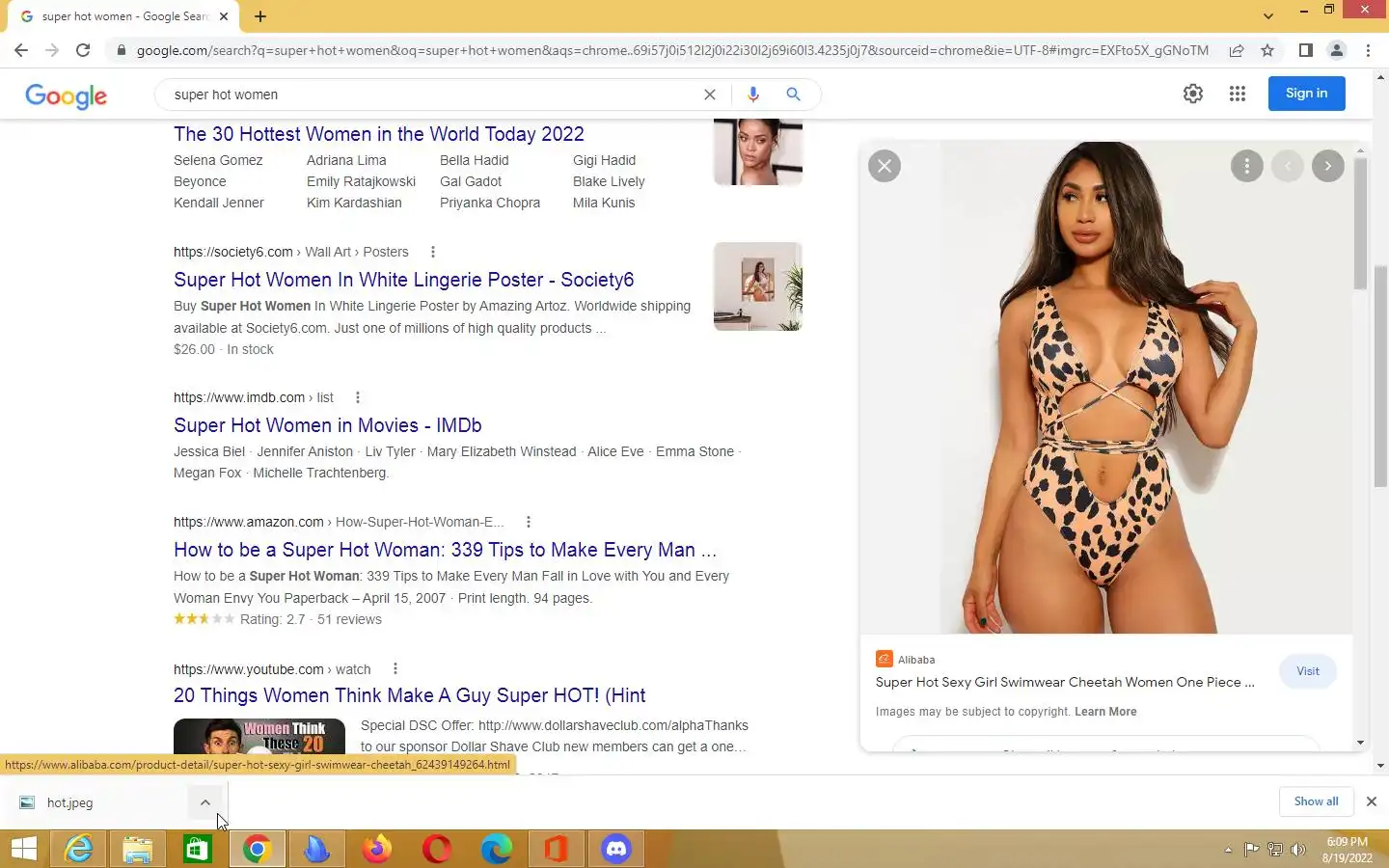Open the Chrome profile avatar
The width and height of the screenshot is (1389, 868).
pyautogui.click(x=1337, y=50)
